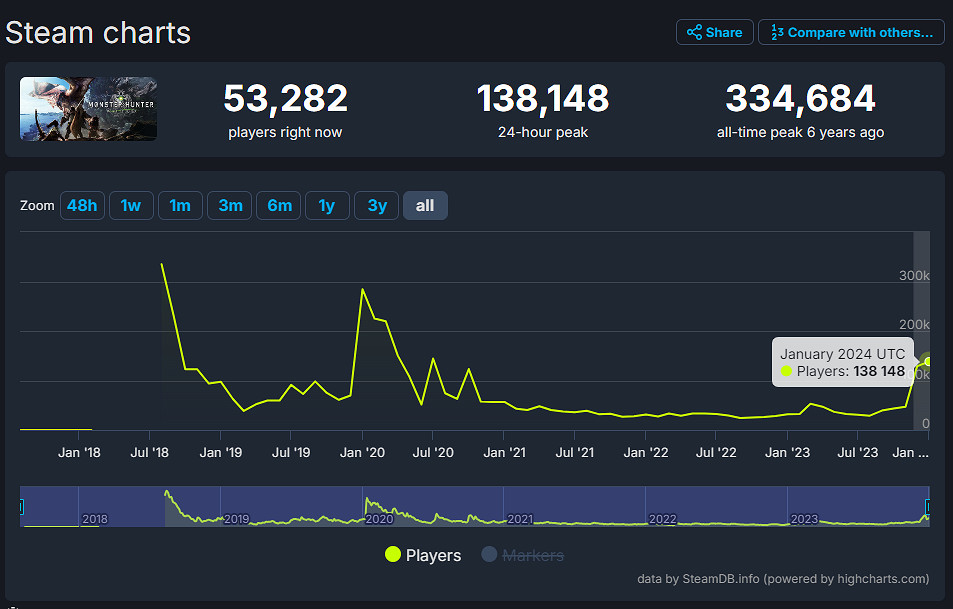Click the right navigator handle
953x609 pixels.
pos(929,507)
